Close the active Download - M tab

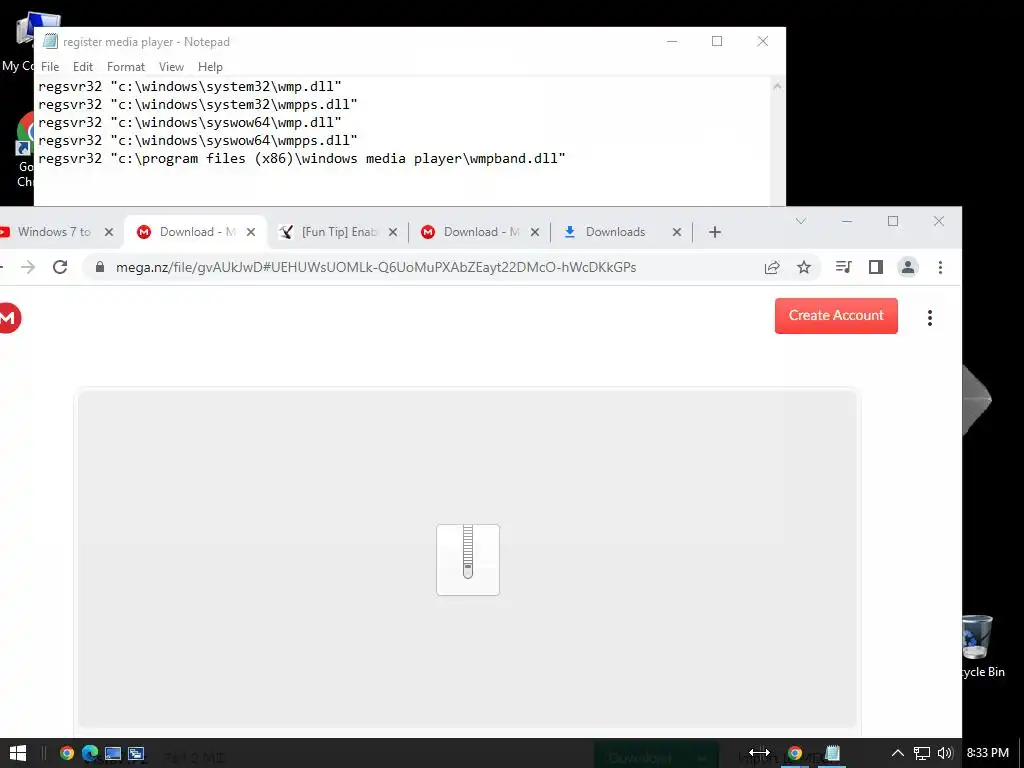pos(251,232)
